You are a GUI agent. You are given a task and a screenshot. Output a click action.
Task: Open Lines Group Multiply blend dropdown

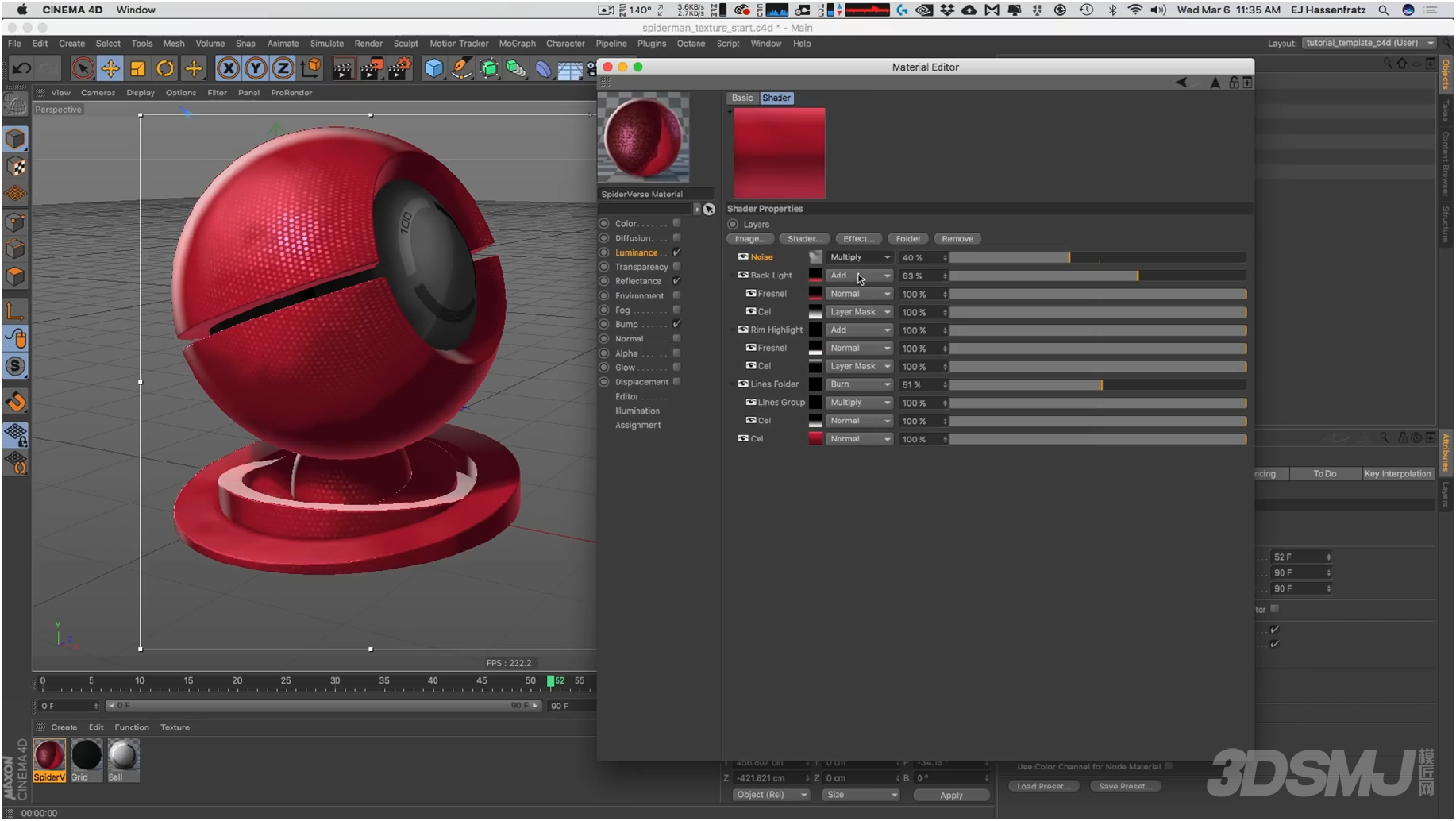859,403
